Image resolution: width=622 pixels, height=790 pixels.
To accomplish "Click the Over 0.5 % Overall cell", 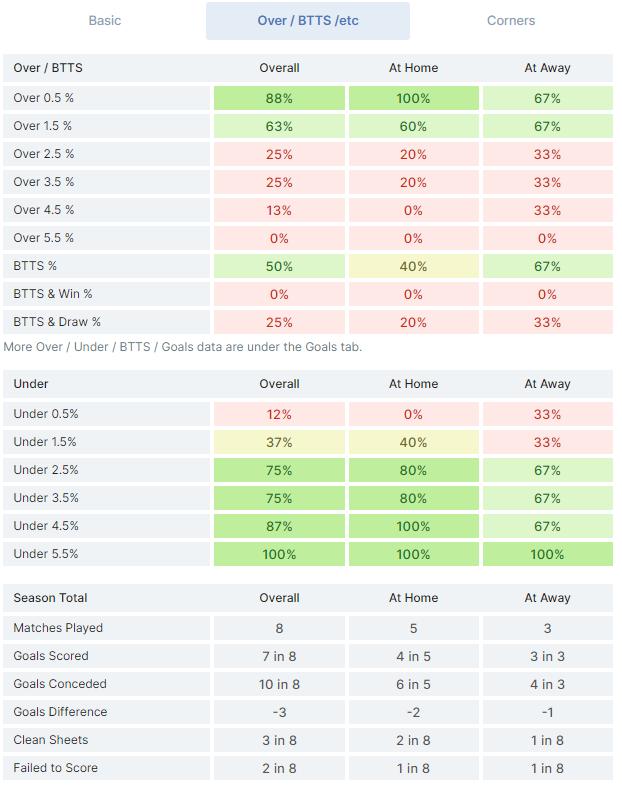I will (279, 99).
